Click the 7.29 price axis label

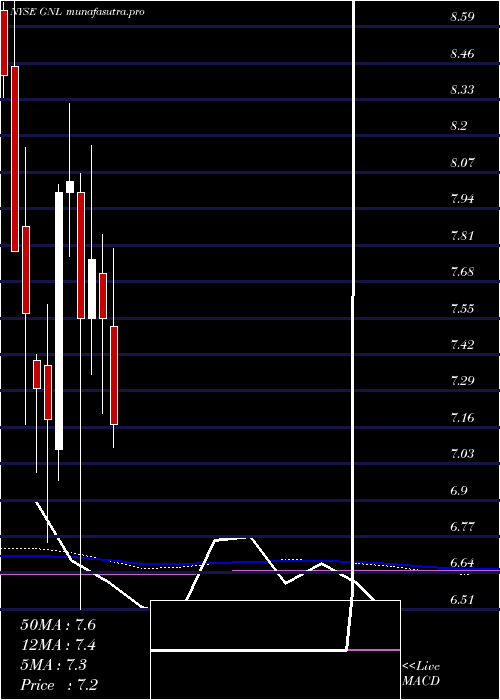(x=462, y=381)
